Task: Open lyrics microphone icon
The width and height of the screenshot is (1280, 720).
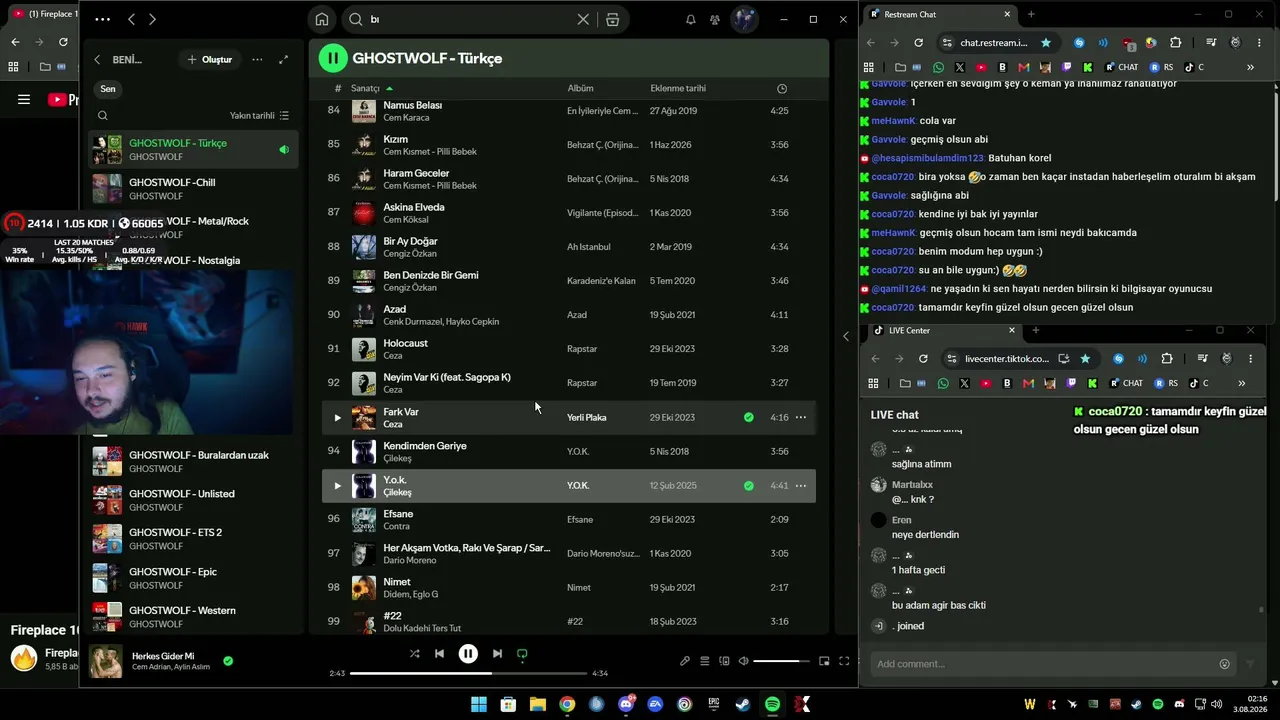Action: point(685,661)
